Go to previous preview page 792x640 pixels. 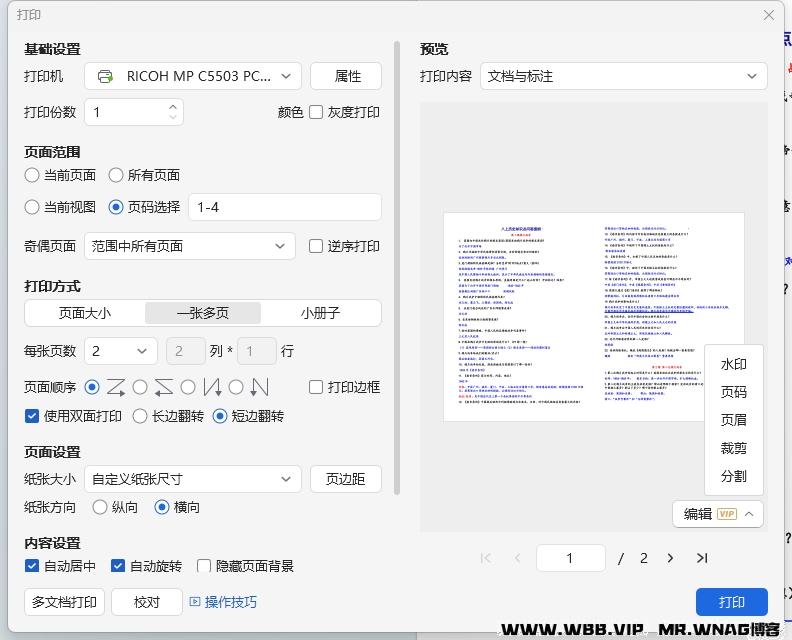[x=517, y=558]
